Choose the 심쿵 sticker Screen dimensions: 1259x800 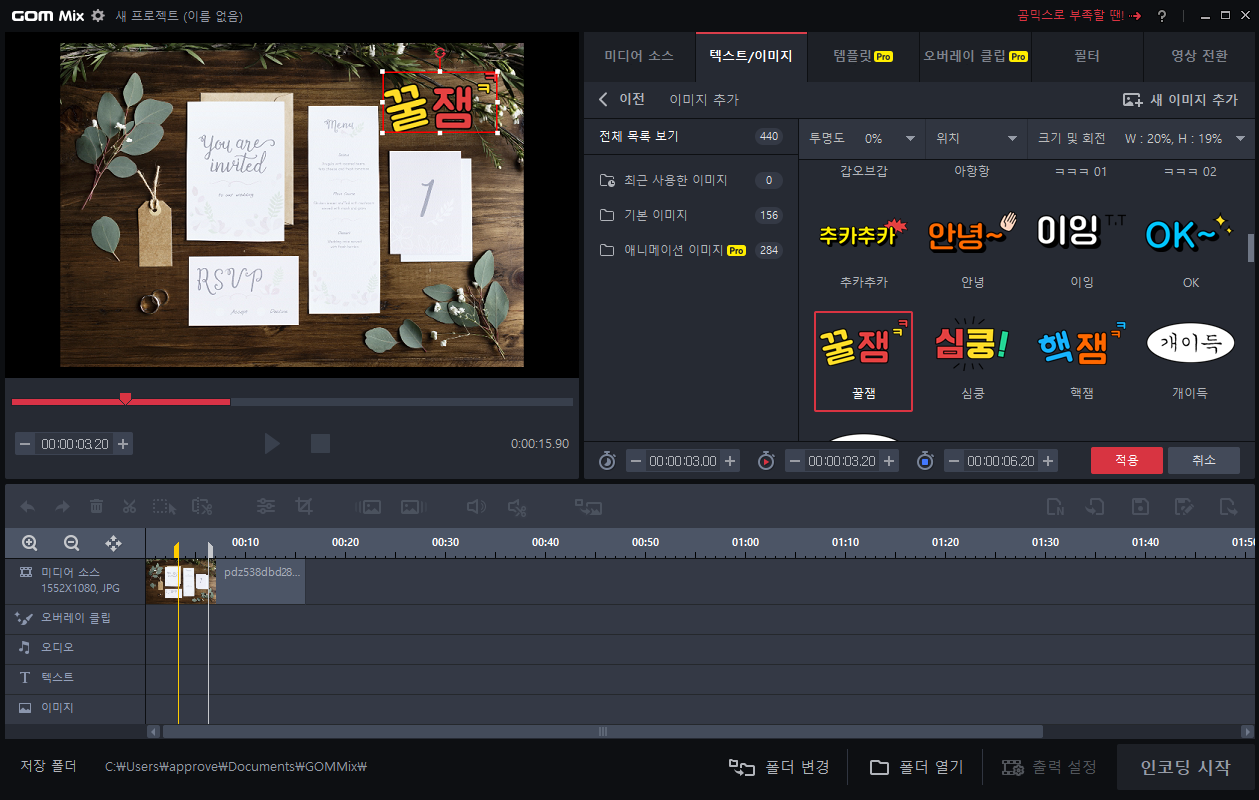pyautogui.click(x=973, y=357)
